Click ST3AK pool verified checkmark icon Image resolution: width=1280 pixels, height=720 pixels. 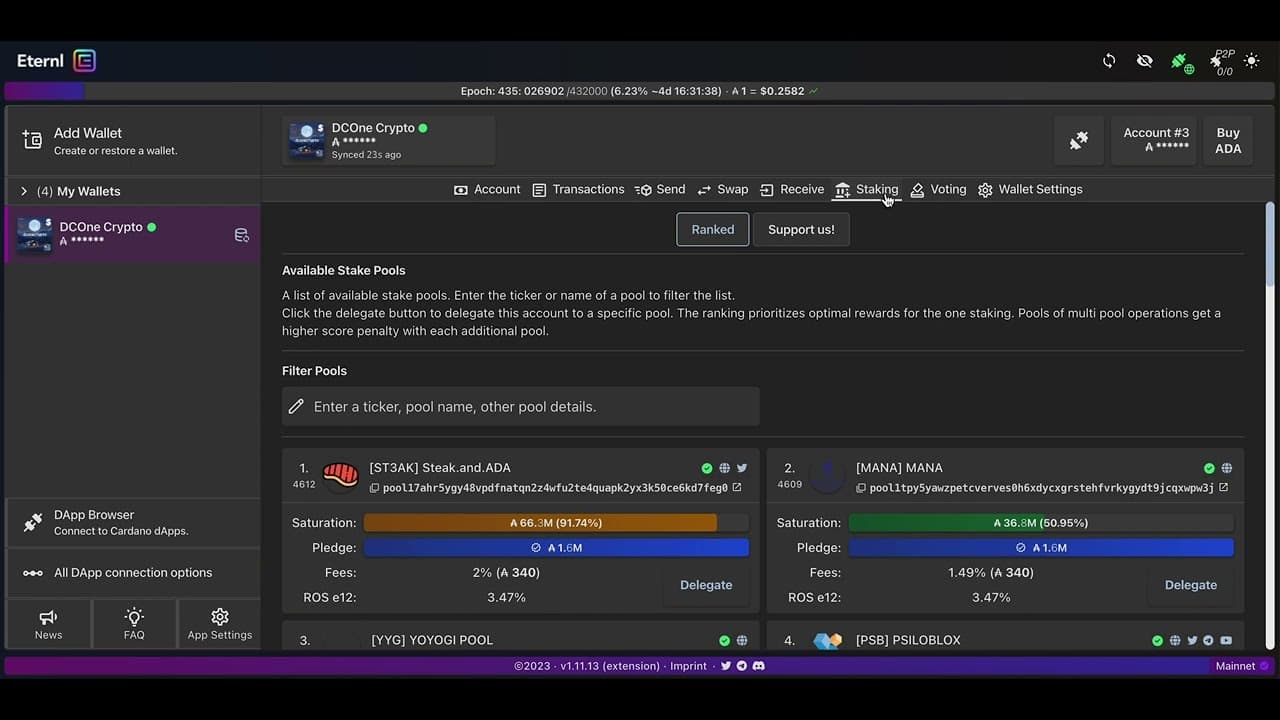(x=707, y=468)
